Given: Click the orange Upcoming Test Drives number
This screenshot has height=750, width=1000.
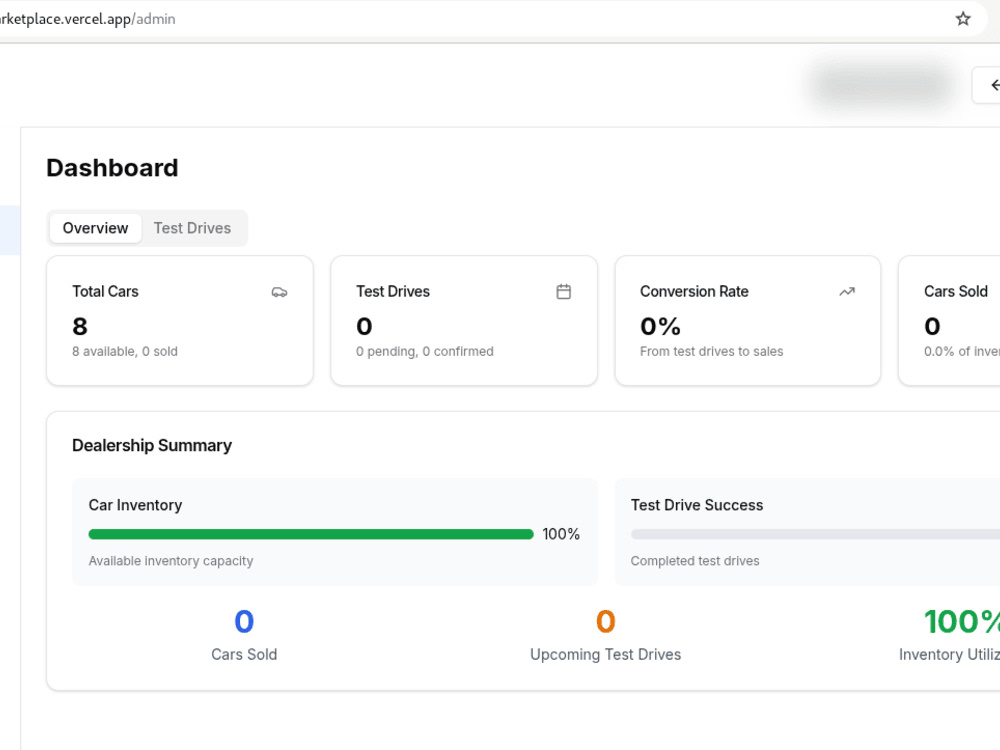Looking at the screenshot, I should point(605,621).
